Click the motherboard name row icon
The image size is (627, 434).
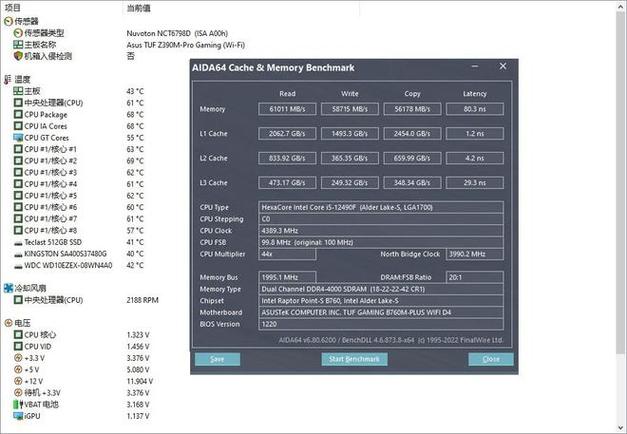pyautogui.click(x=18, y=44)
